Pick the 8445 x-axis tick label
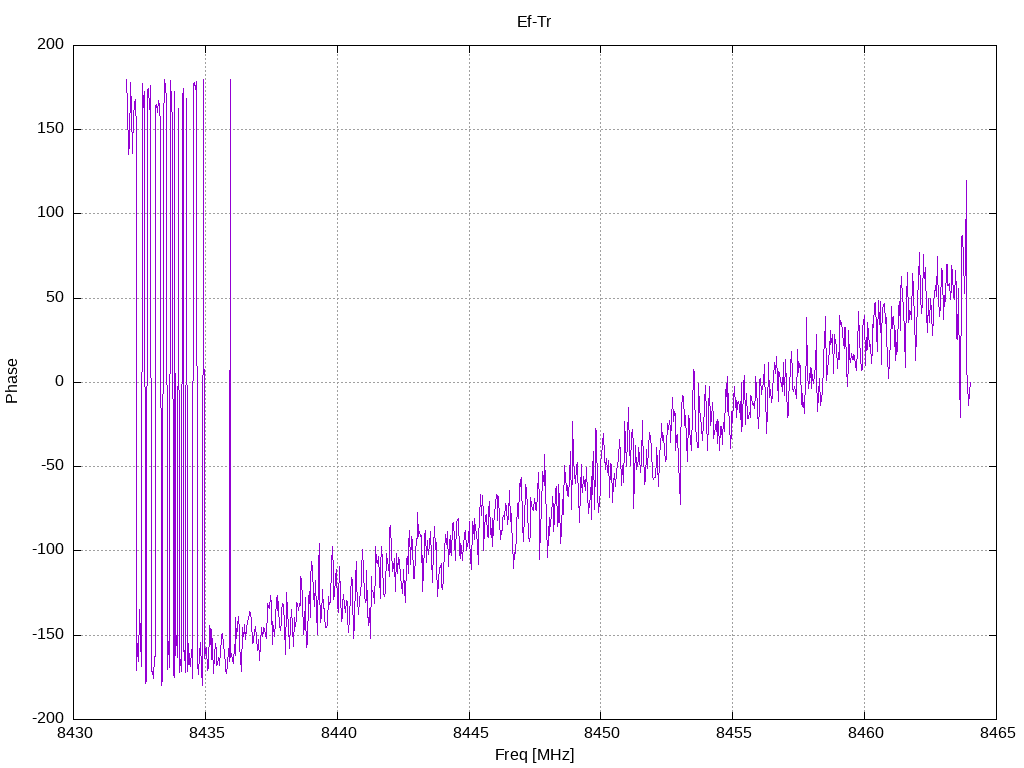 [x=469, y=733]
